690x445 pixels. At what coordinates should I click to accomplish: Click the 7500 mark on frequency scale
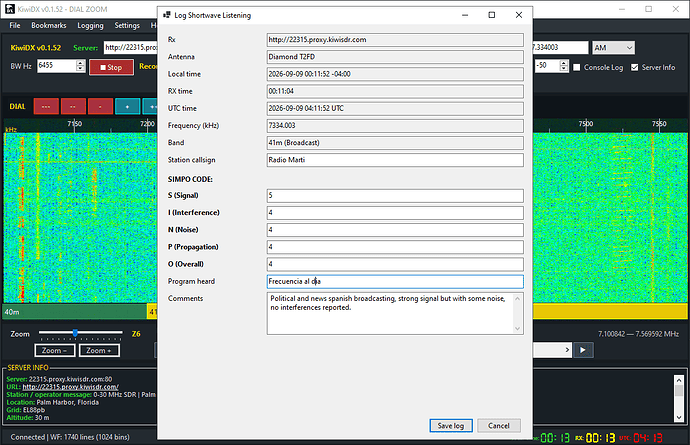click(586, 124)
